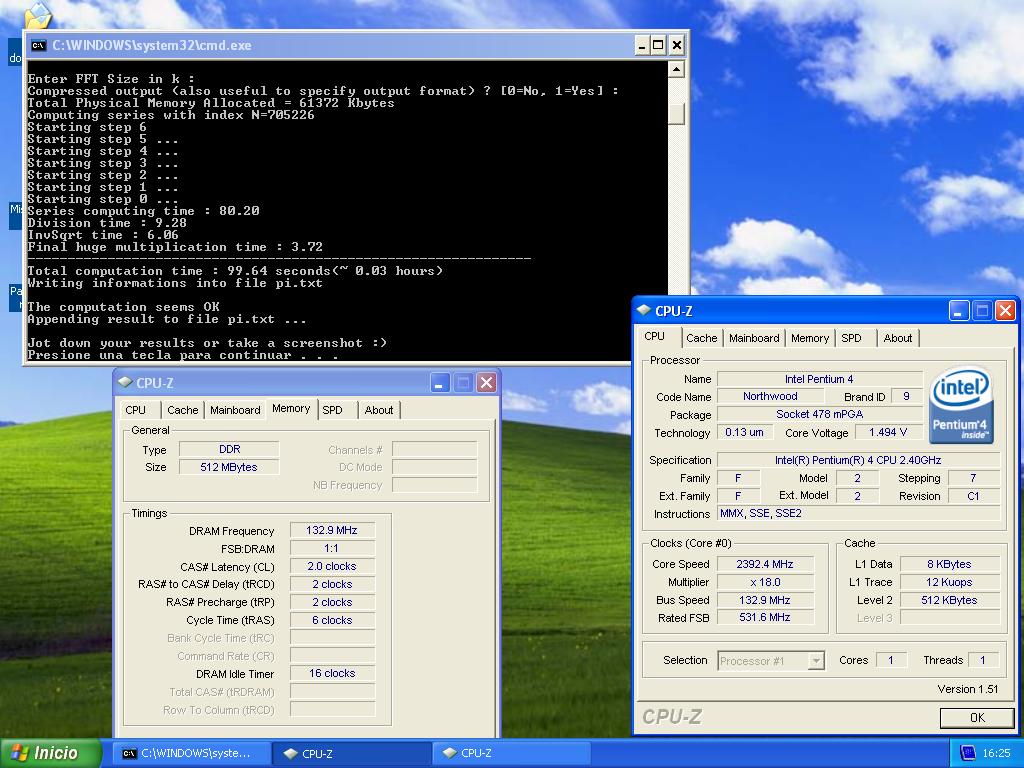Click the Core Speed value 2392.4 MHz
The height and width of the screenshot is (768, 1024).
tap(765, 564)
